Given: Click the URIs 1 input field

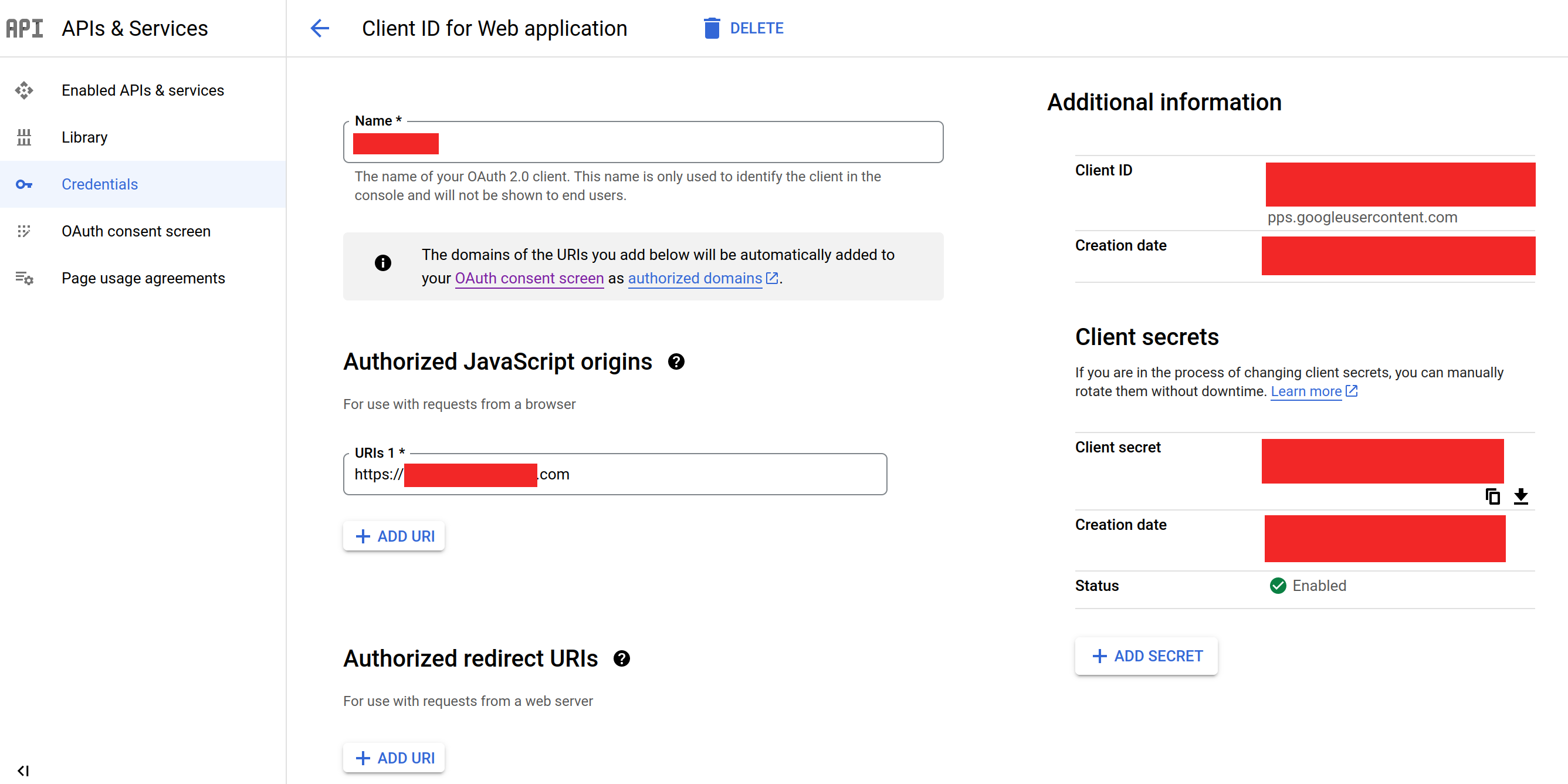Looking at the screenshot, I should (x=615, y=474).
